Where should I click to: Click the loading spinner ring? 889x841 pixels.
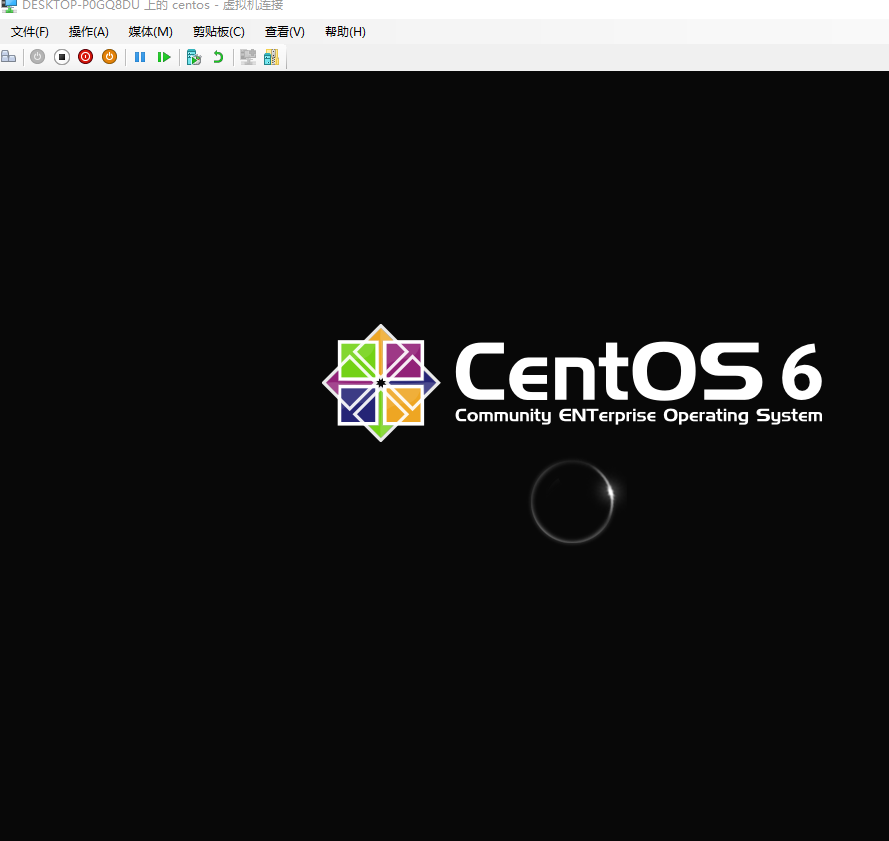(572, 502)
